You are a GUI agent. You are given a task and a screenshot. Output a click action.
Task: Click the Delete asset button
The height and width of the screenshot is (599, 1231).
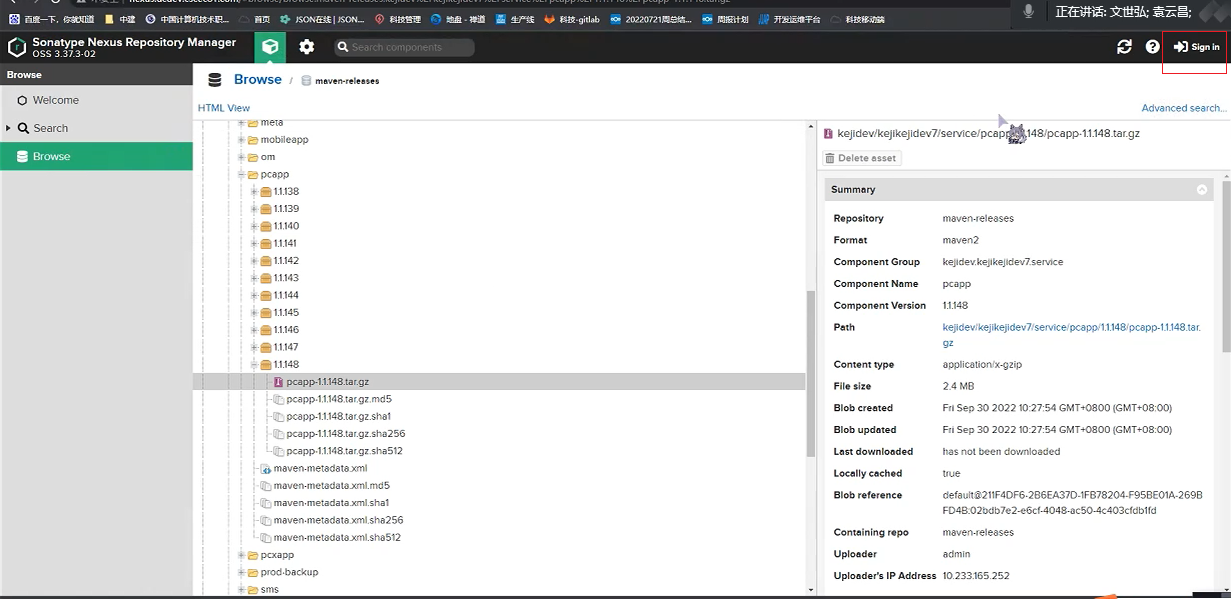(x=861, y=158)
